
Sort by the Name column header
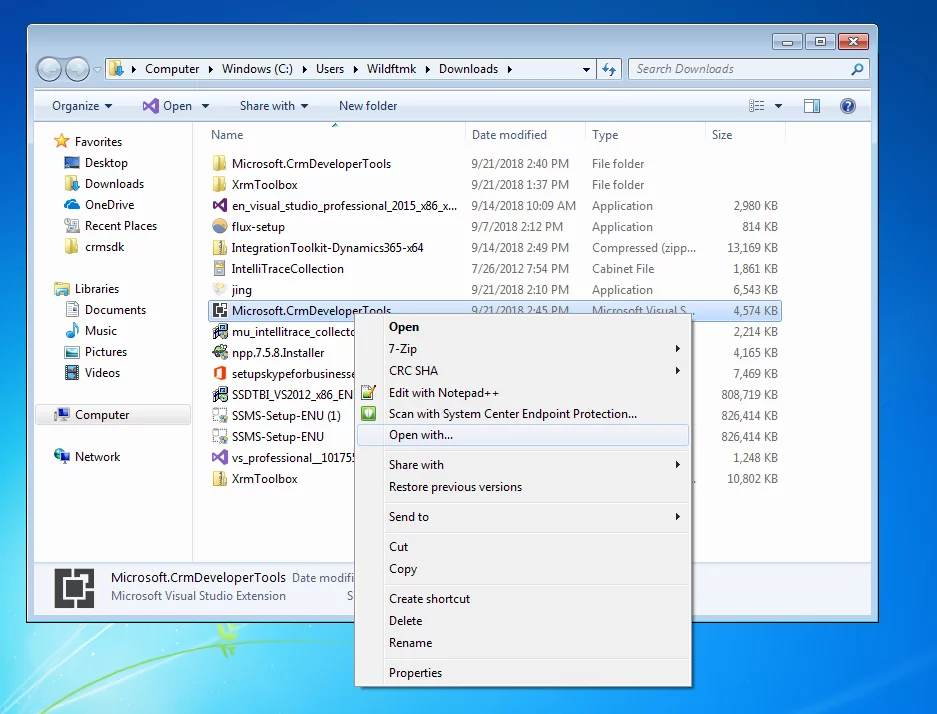coord(335,134)
